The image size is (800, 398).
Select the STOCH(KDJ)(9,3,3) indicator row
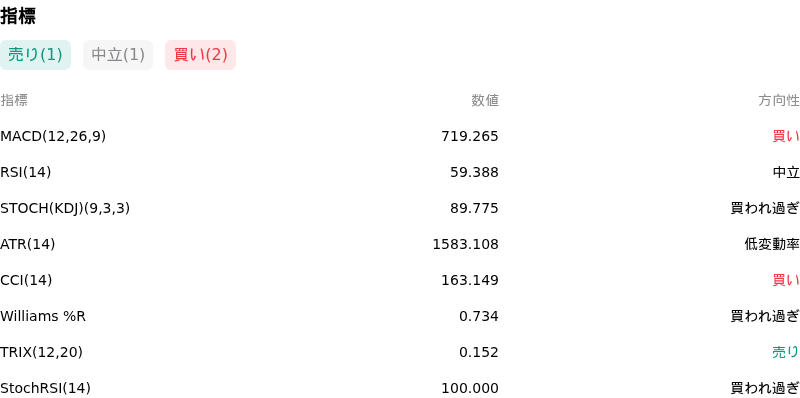[x=400, y=208]
